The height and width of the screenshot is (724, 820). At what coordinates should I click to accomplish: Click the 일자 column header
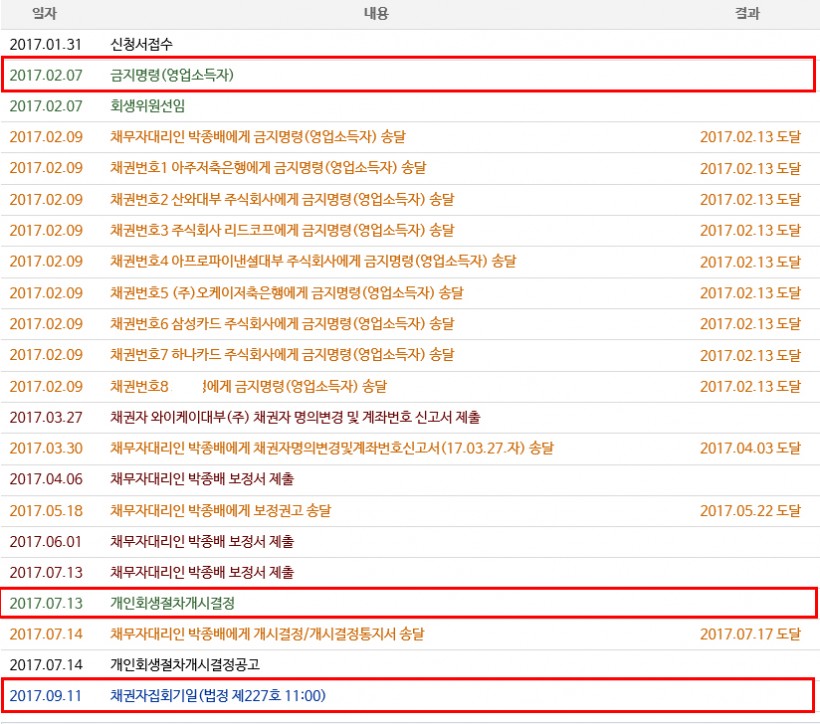click(x=44, y=13)
